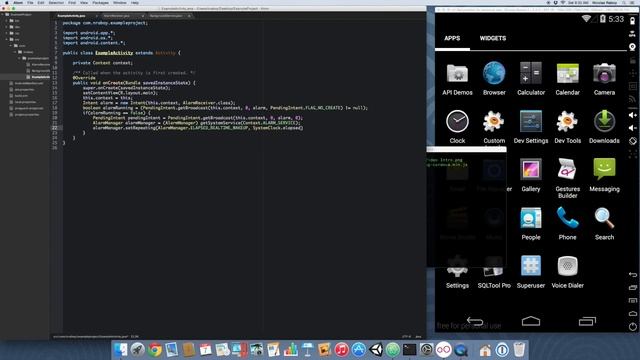640x360 pixels.
Task: Open the Help menu
Action: point(135,3)
